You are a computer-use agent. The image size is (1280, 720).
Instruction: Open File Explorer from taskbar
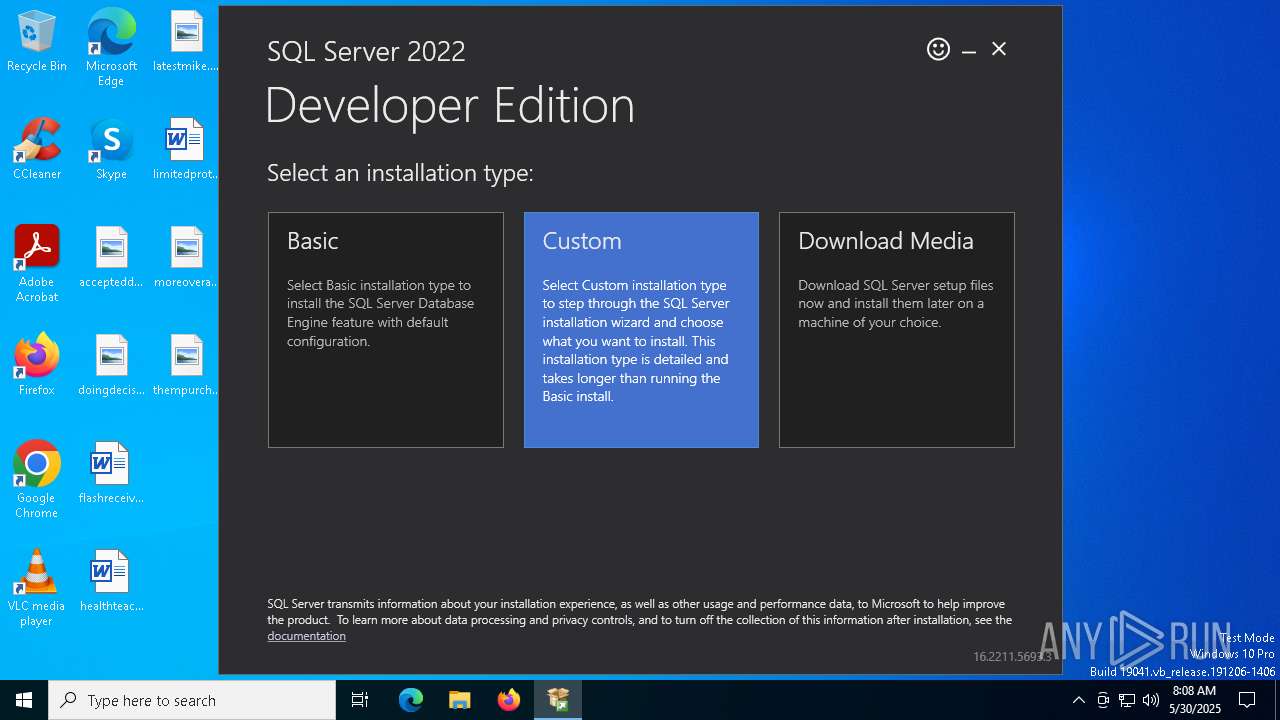[460, 700]
